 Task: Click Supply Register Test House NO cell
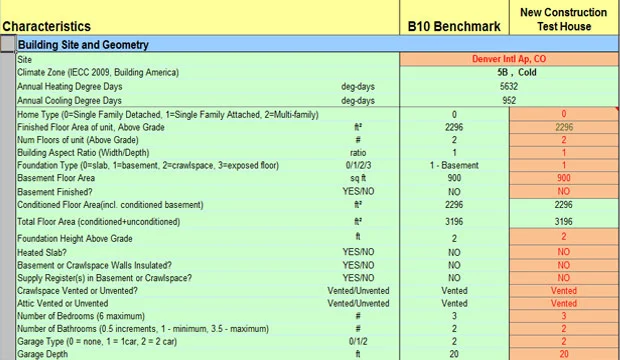tap(564, 278)
